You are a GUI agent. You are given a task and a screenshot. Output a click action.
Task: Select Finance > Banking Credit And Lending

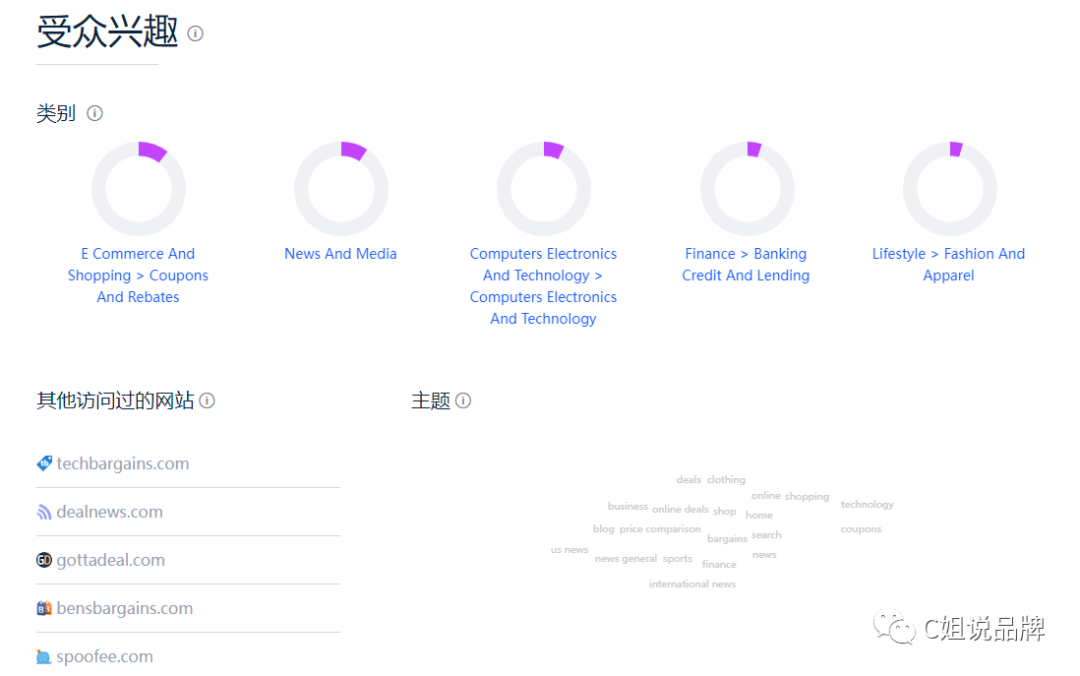coord(746,265)
